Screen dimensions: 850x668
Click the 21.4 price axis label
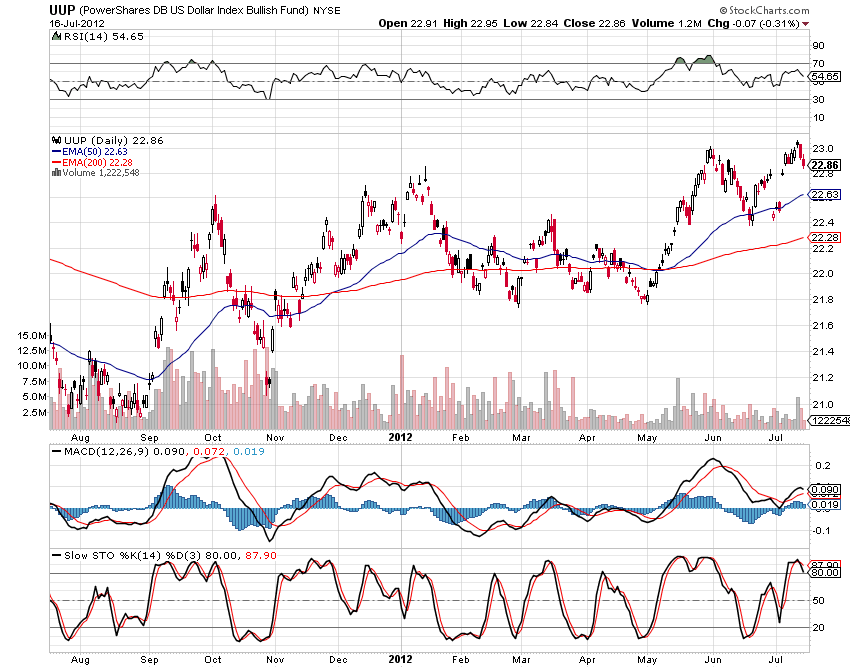click(822, 351)
